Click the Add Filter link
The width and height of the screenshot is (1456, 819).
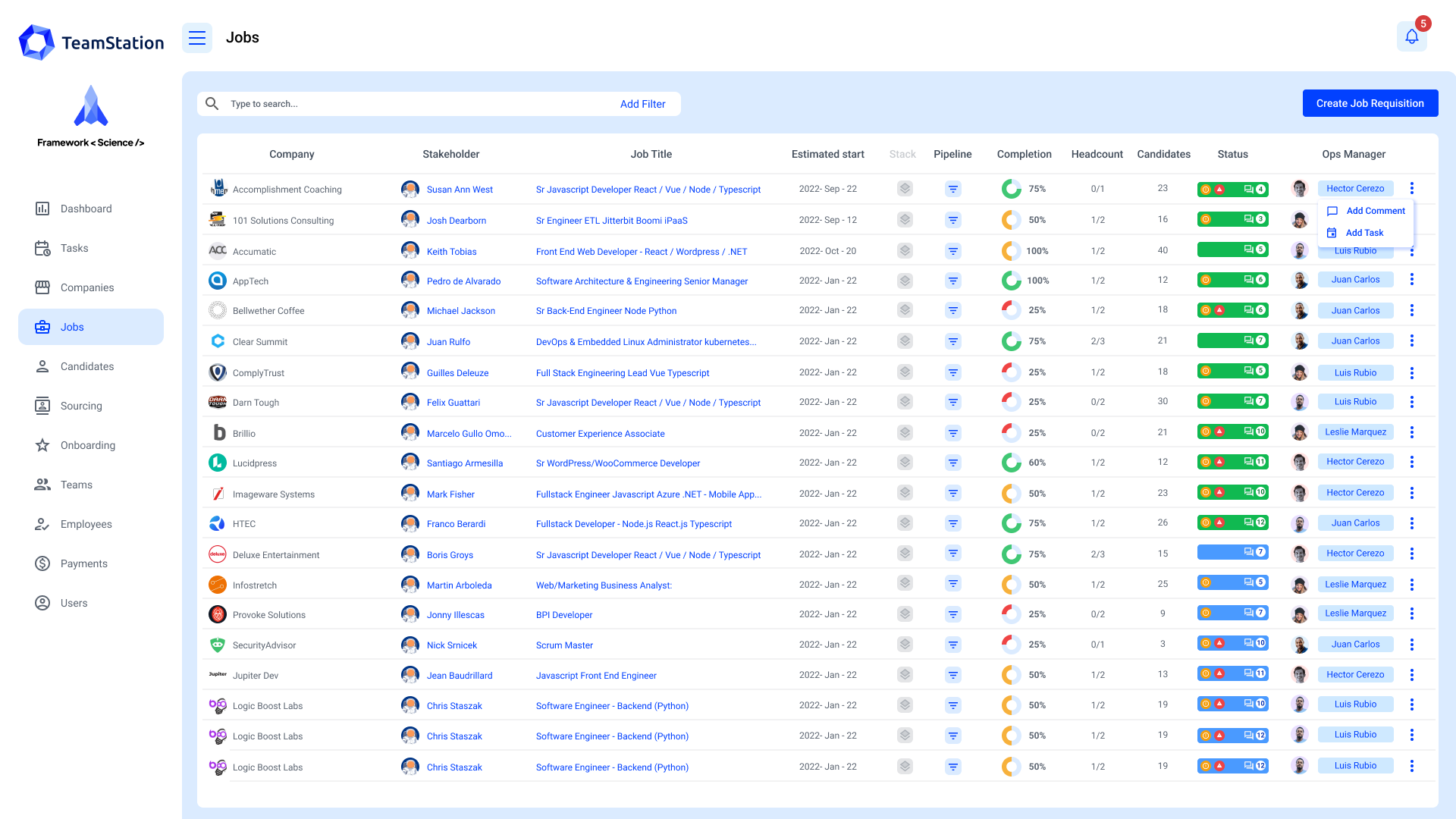pyautogui.click(x=642, y=104)
